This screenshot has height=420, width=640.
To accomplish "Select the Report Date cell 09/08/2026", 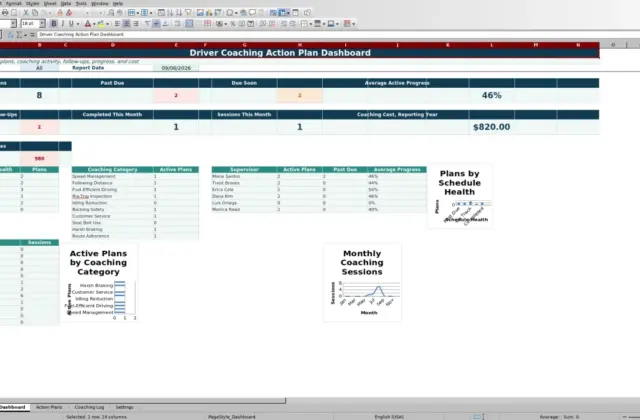I will click(176, 68).
